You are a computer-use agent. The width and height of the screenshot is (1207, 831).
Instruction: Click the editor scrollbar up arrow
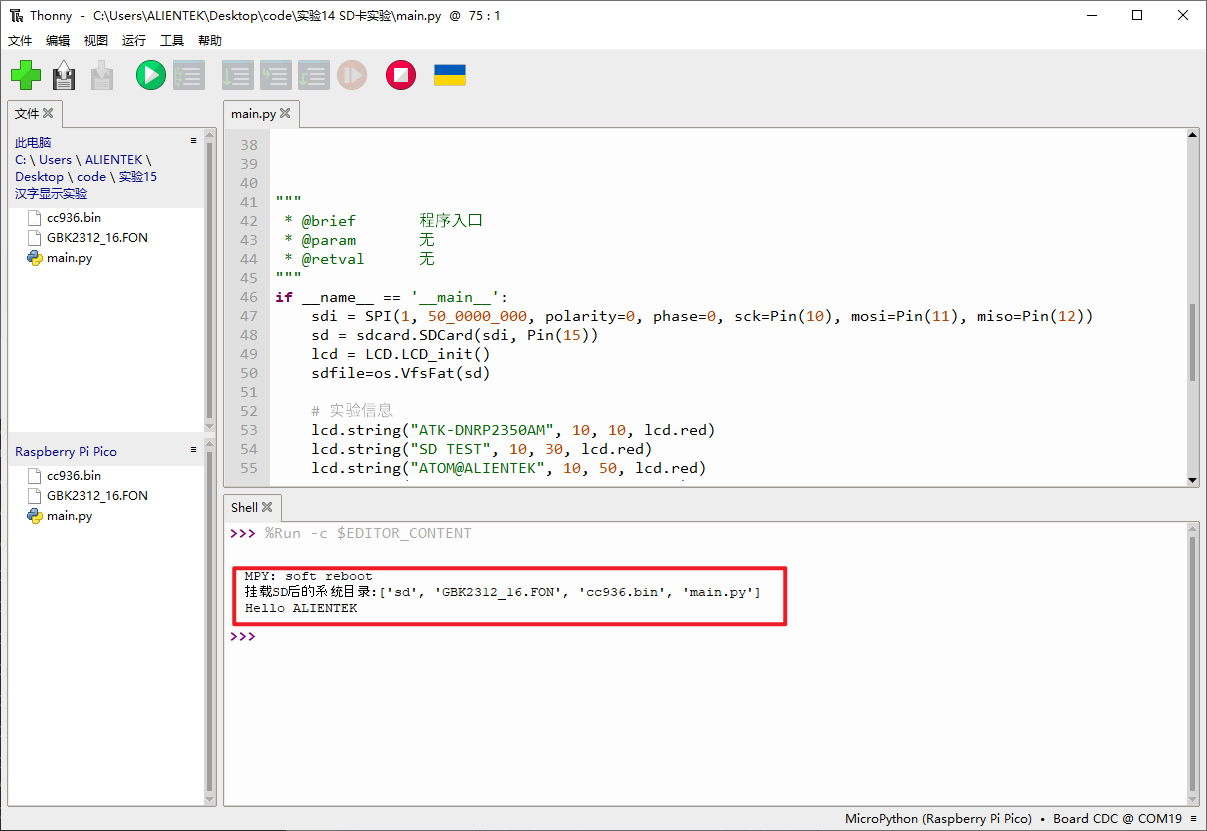pyautogui.click(x=1192, y=135)
